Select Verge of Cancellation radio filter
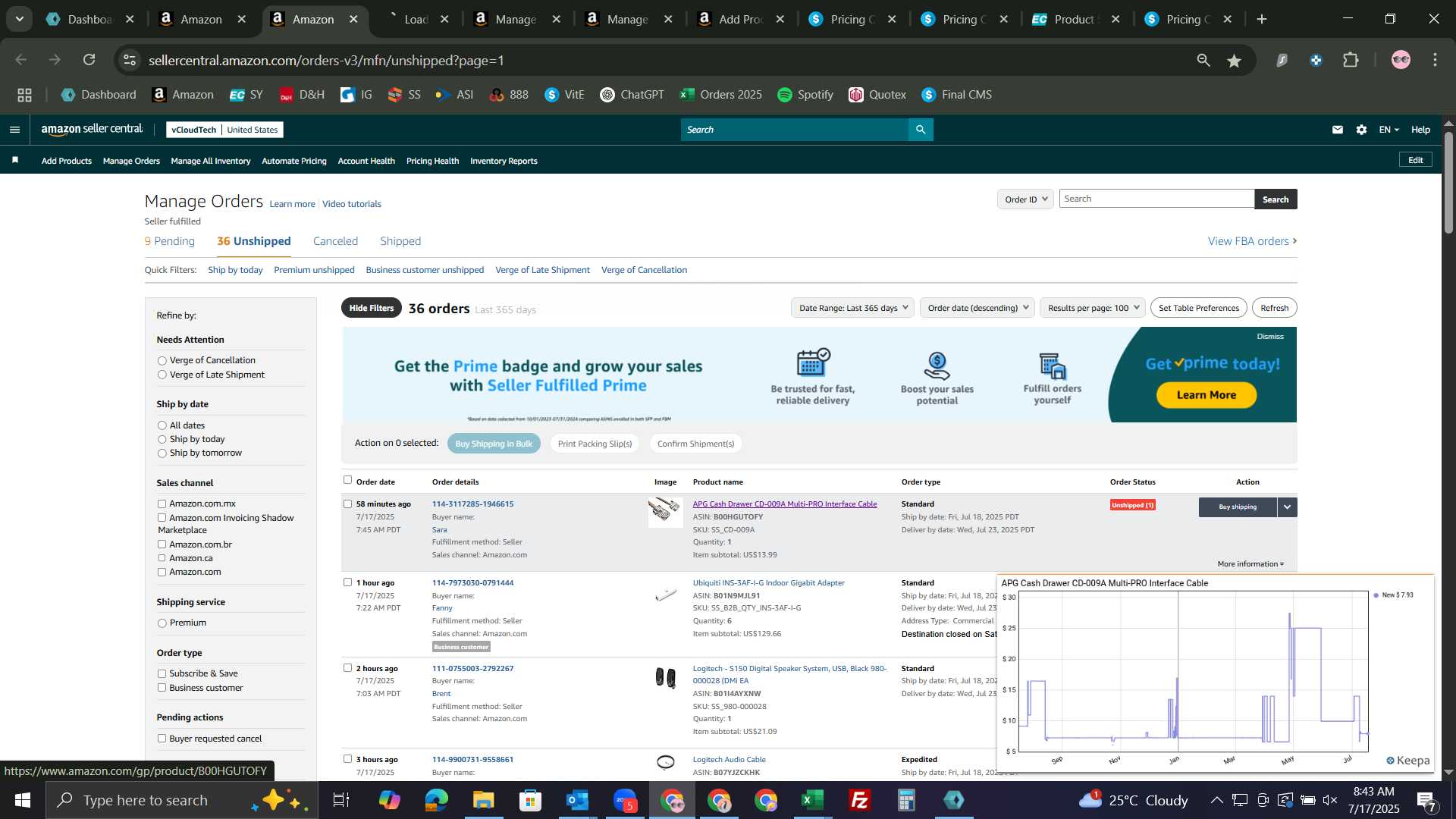 click(162, 361)
